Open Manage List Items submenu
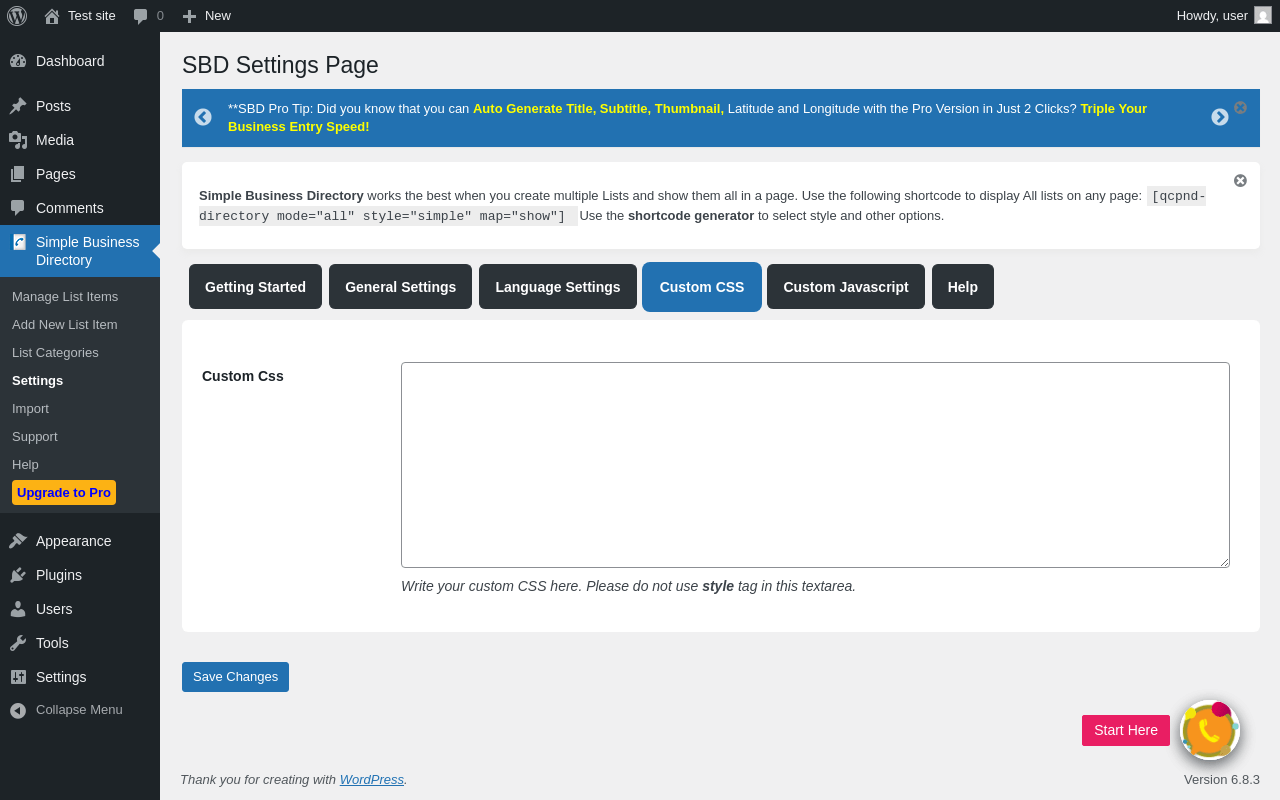 [x=65, y=296]
